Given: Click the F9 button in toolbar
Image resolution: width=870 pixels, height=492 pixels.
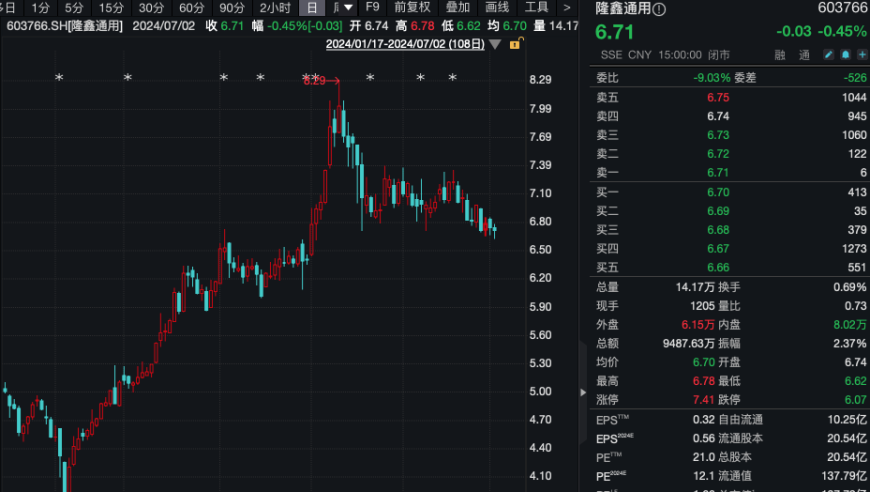Looking at the screenshot, I should [x=372, y=7].
